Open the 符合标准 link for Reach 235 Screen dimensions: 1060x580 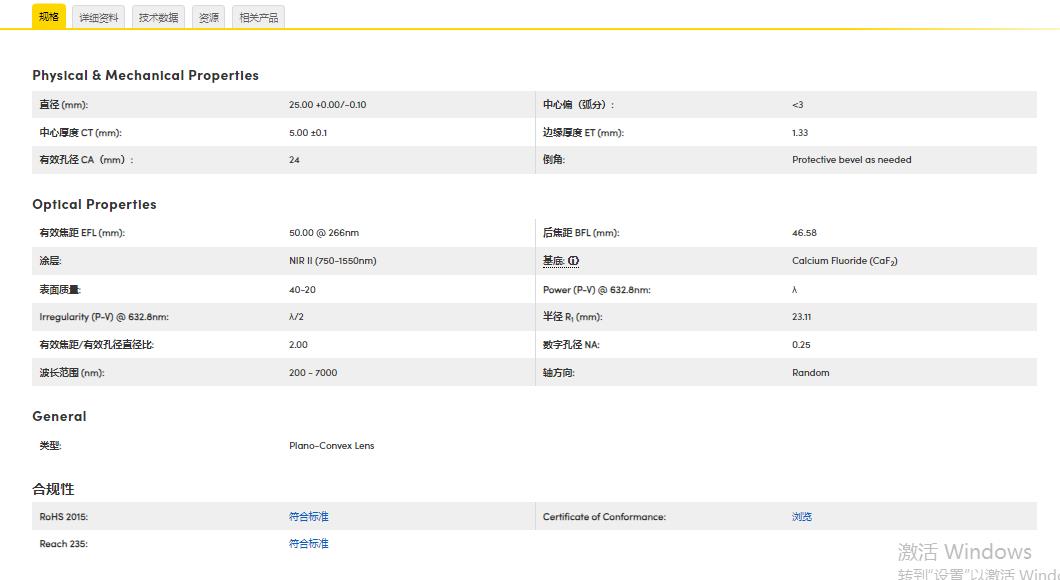(308, 544)
